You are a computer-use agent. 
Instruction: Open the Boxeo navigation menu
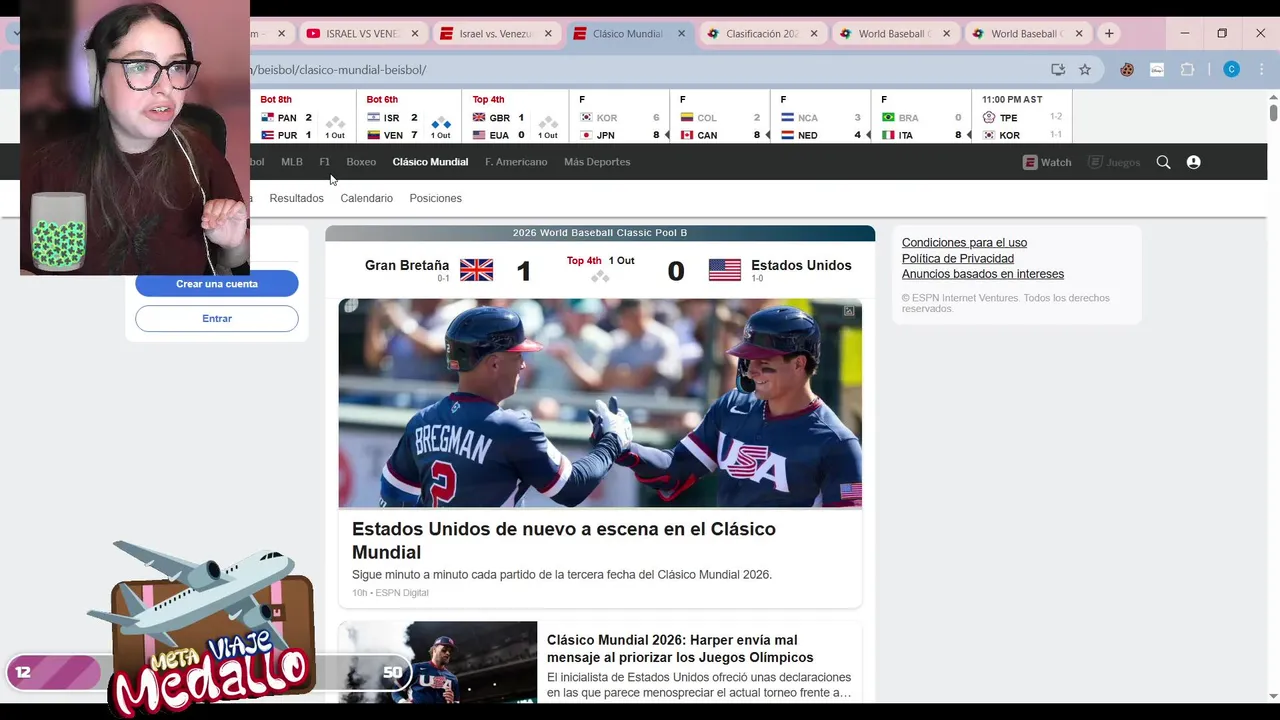(x=361, y=162)
